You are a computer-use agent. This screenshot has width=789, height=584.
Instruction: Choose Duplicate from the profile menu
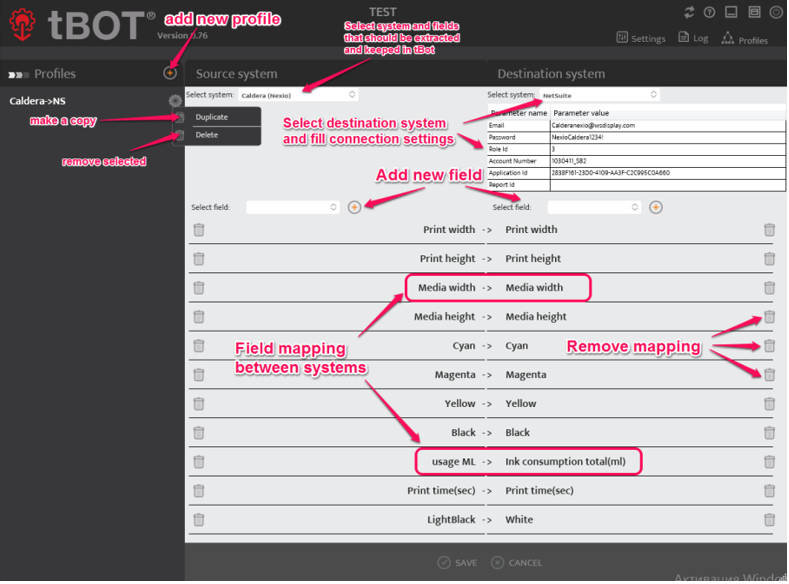(x=211, y=117)
